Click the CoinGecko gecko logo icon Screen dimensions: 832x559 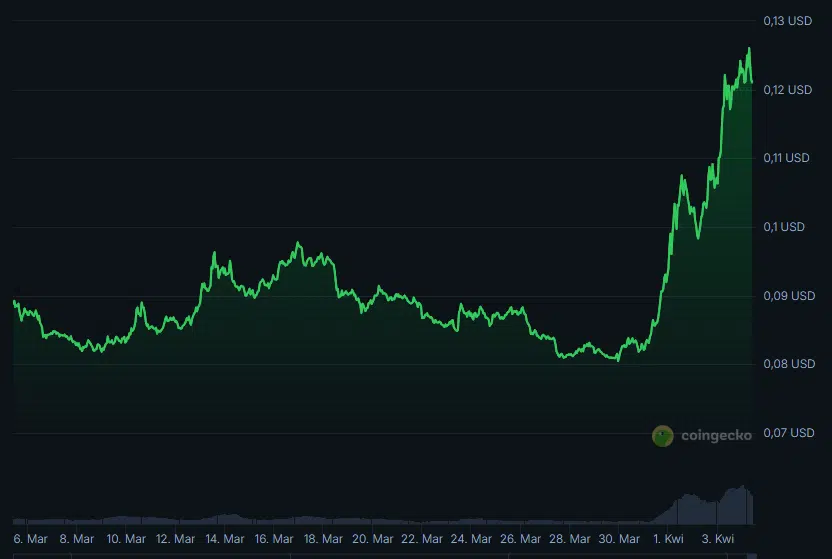tap(662, 435)
